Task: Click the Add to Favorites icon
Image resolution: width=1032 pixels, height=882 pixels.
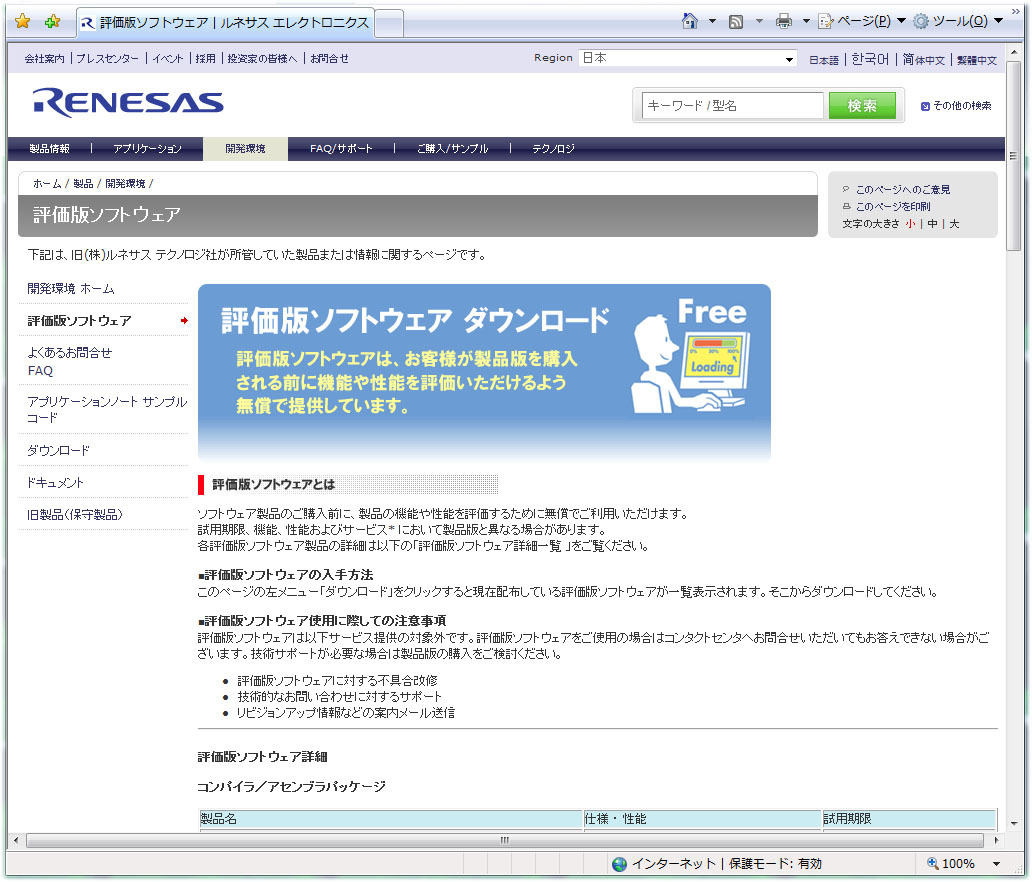Action: pyautogui.click(x=52, y=21)
